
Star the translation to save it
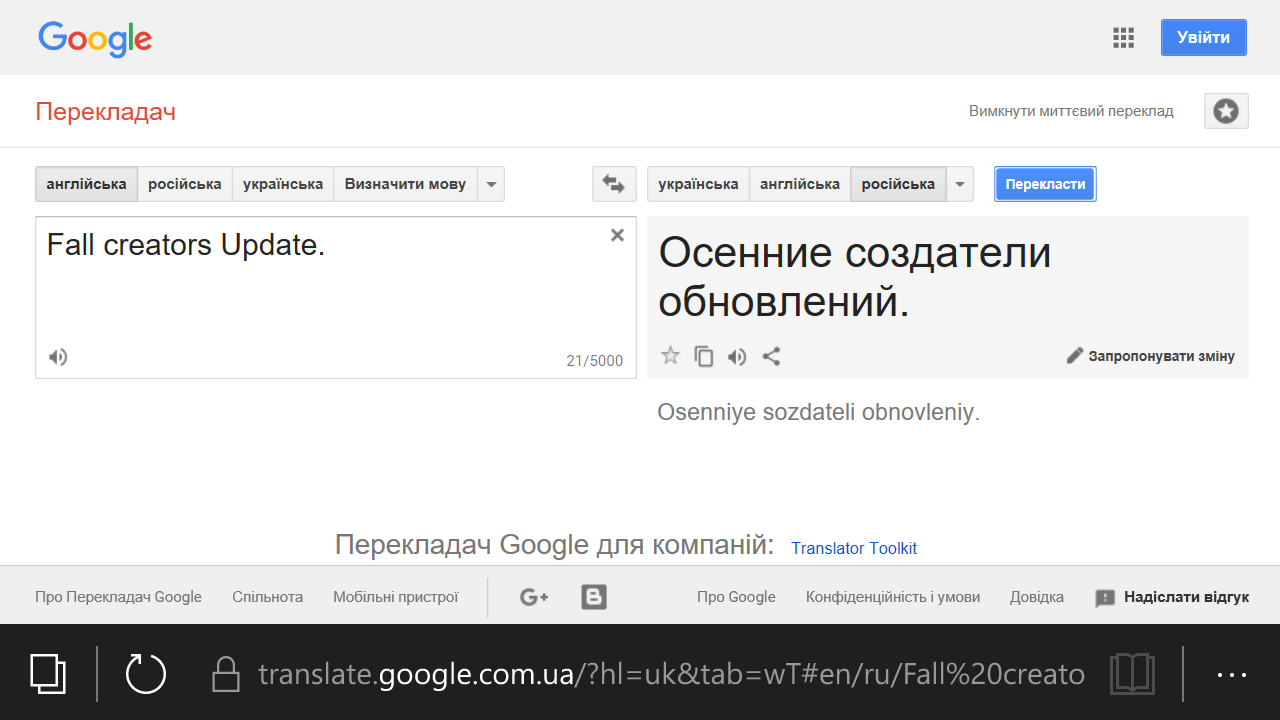click(x=670, y=356)
